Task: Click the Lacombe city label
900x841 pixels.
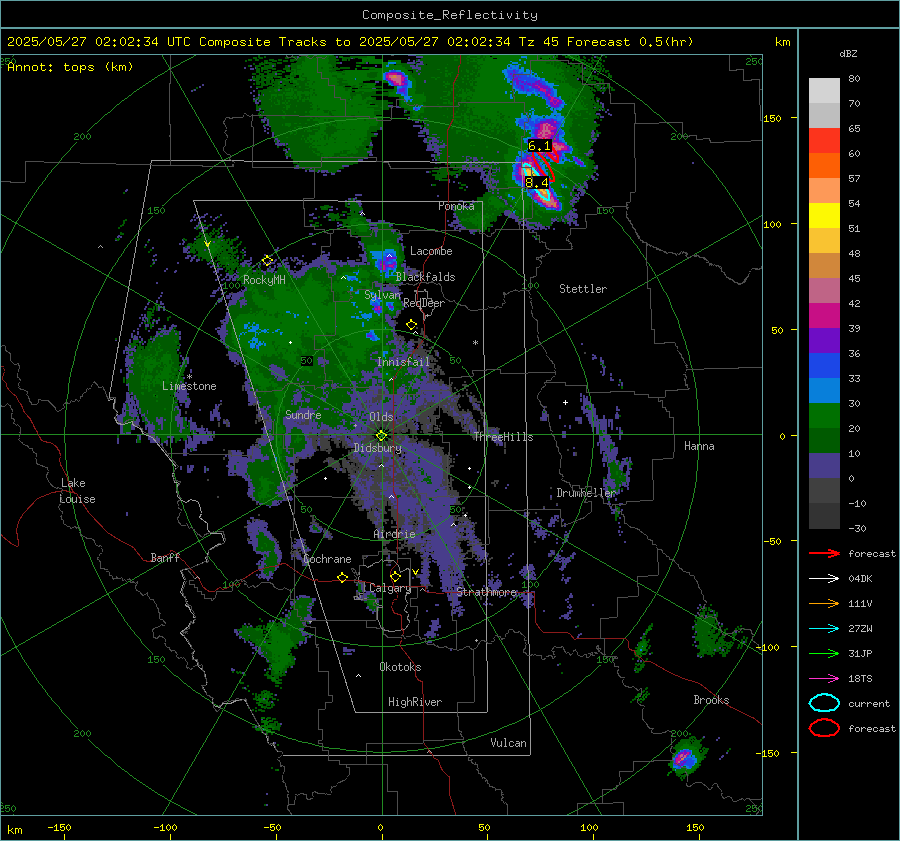Action: 431,251
